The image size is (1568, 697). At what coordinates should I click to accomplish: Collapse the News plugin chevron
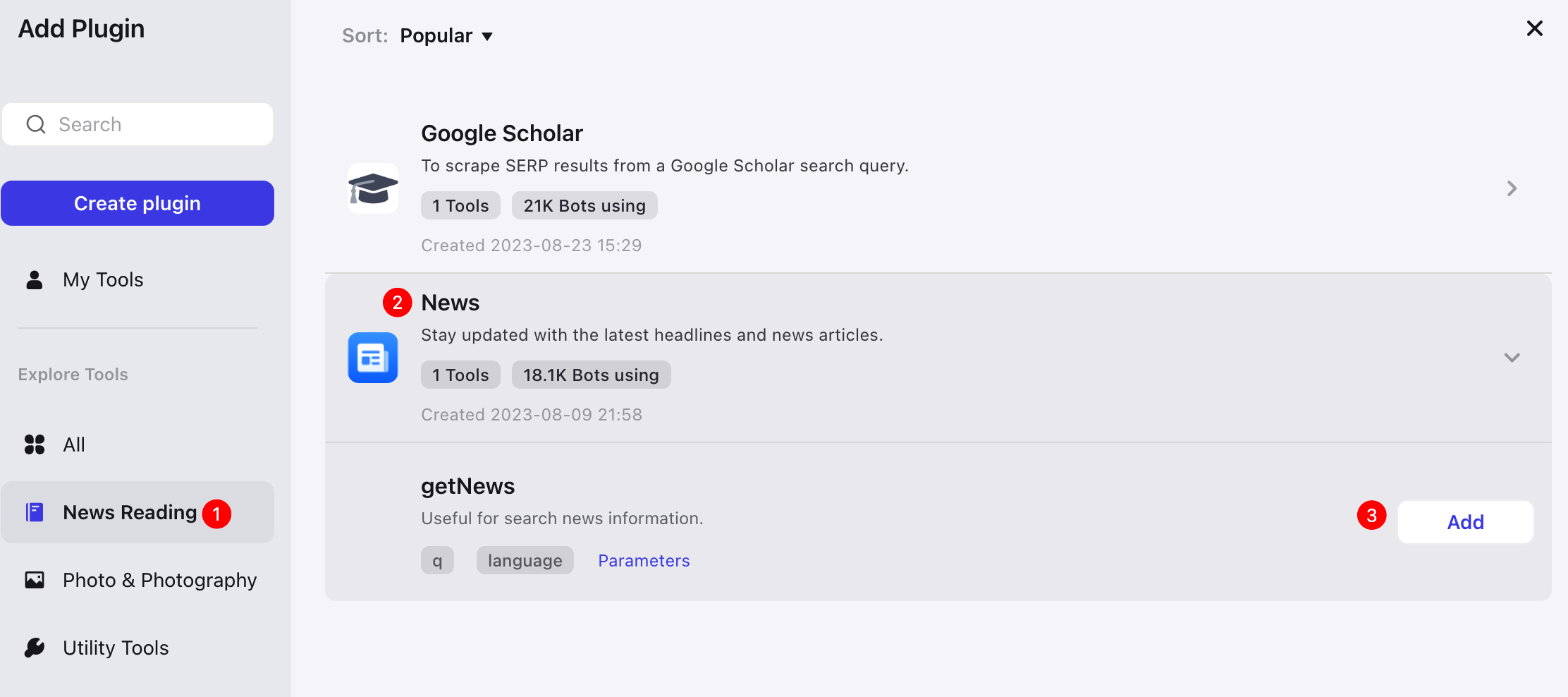coord(1512,358)
